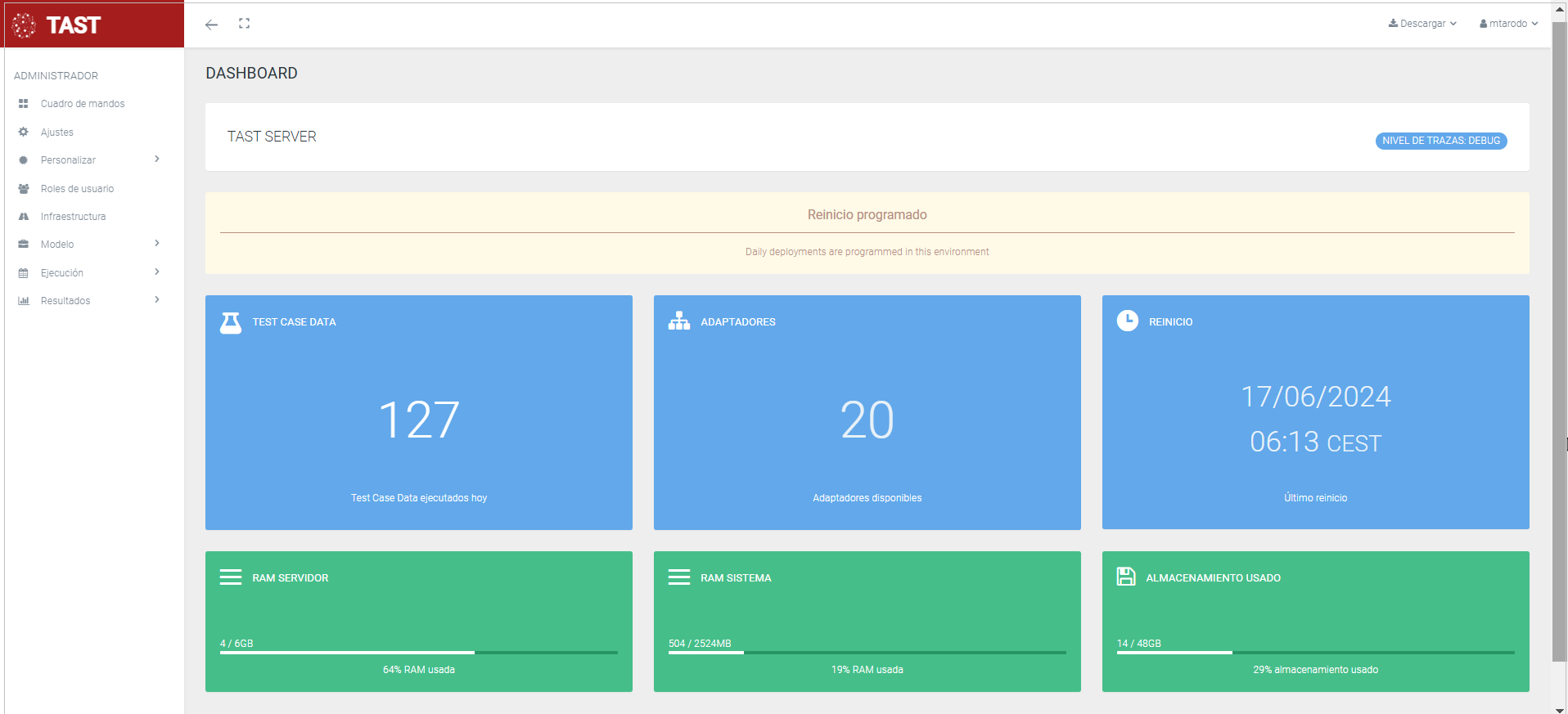Screen dimensions: 1568x714
Task: Expand the Modelo submenu chevron
Action: 157,244
